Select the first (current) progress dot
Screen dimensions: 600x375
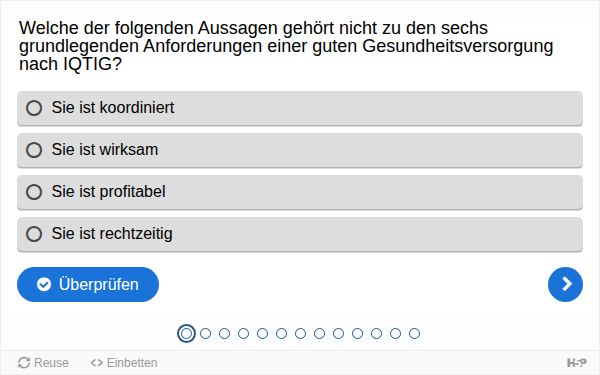point(186,333)
